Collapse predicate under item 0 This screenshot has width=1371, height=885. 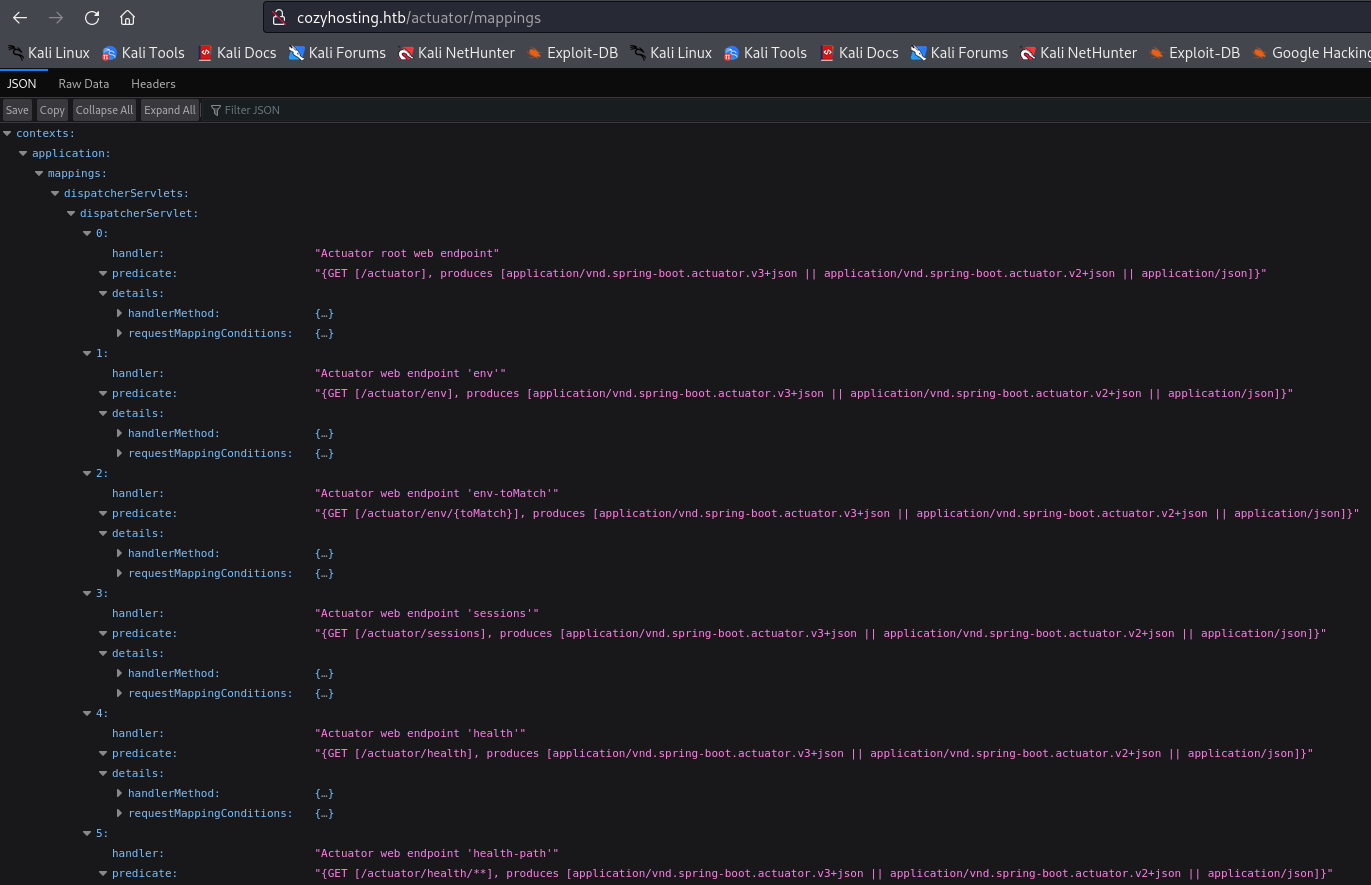tap(104, 273)
